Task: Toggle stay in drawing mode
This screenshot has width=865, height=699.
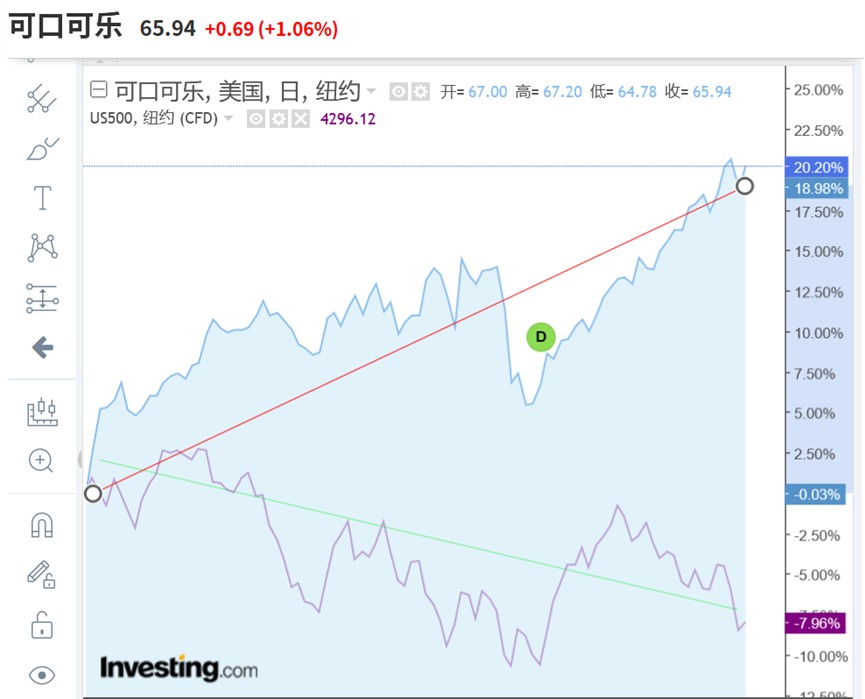Action: point(42,575)
